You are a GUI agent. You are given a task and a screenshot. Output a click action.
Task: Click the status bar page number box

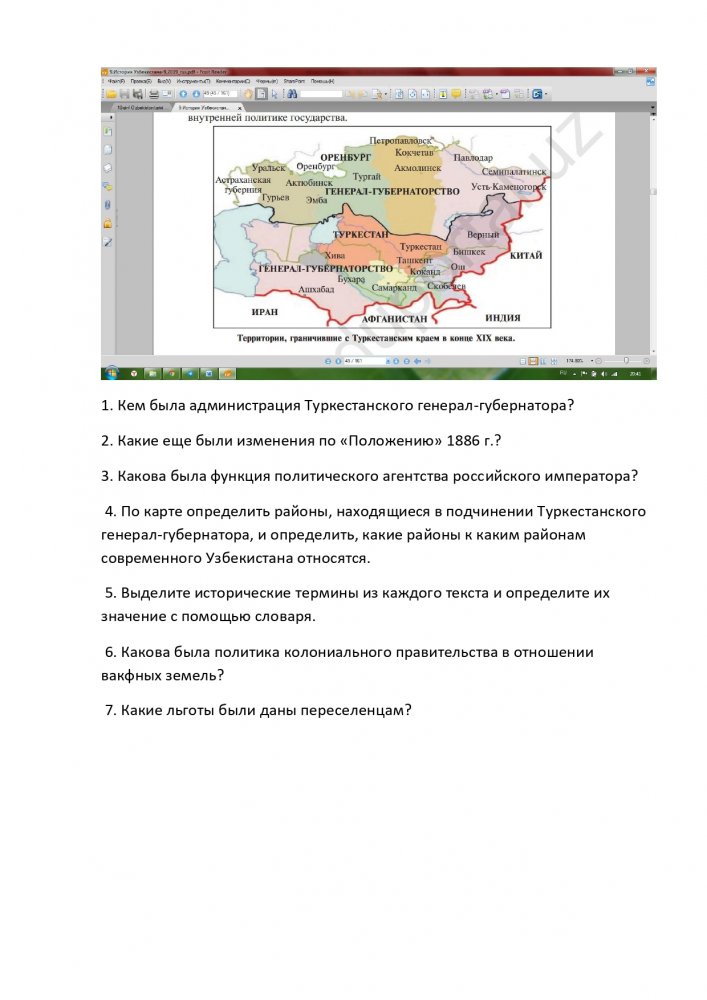pos(365,361)
